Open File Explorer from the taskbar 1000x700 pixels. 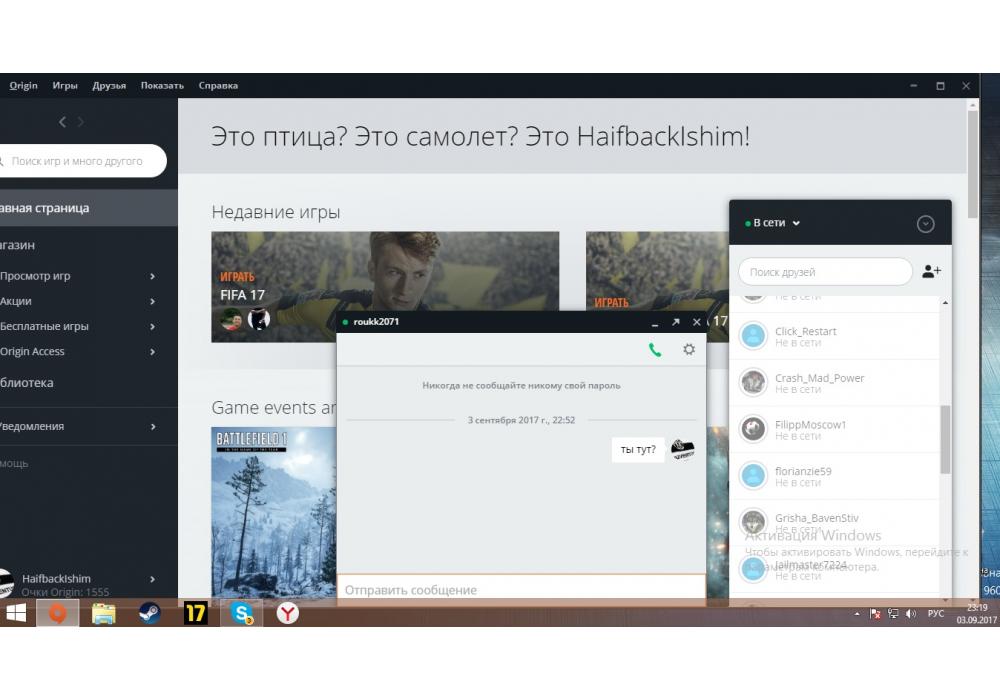click(103, 613)
